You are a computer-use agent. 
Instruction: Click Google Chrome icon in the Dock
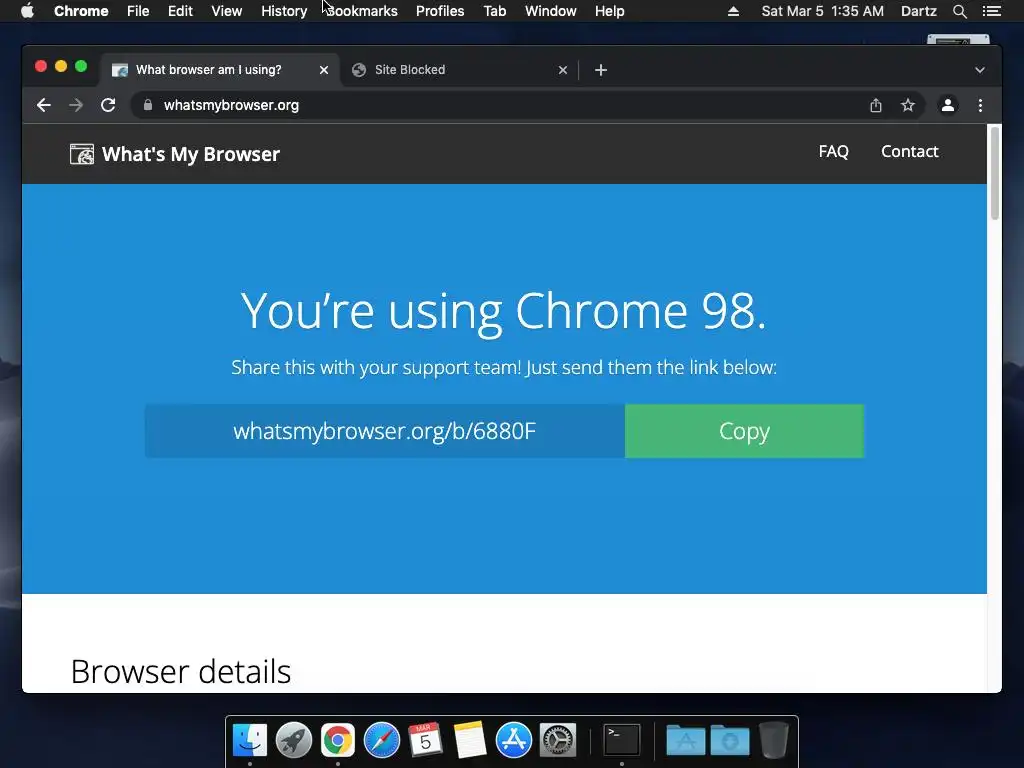[x=338, y=740]
